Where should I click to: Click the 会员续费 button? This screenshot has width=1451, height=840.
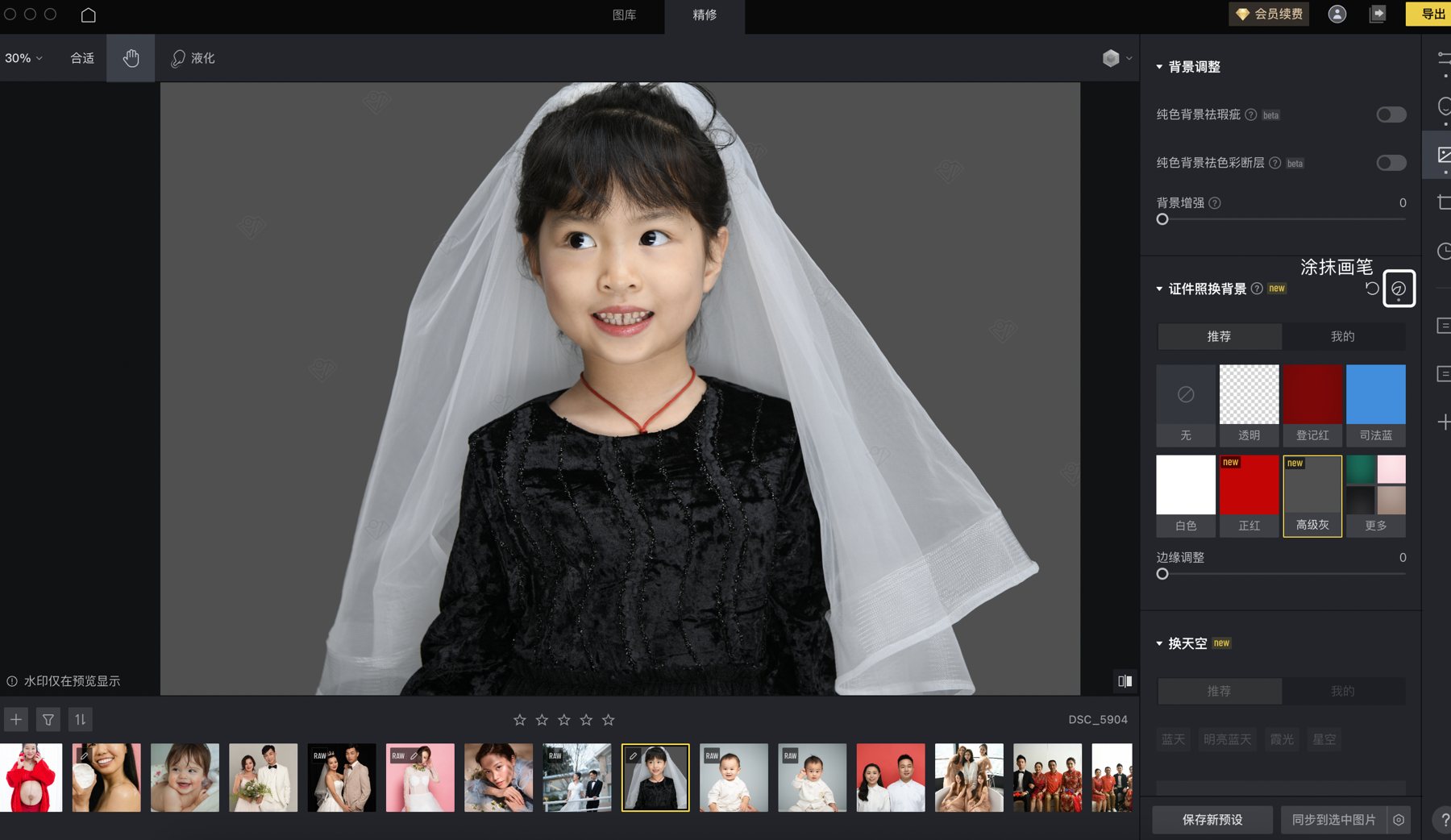pos(1269,14)
